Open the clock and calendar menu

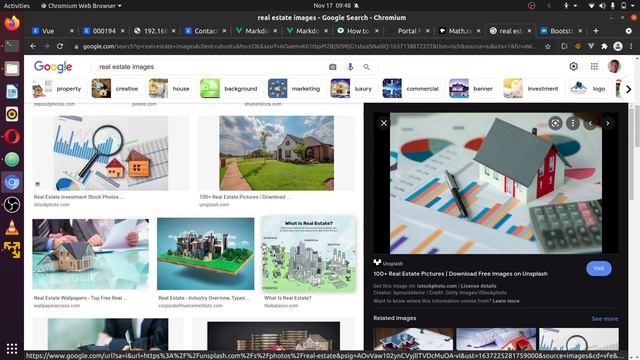tap(332, 6)
